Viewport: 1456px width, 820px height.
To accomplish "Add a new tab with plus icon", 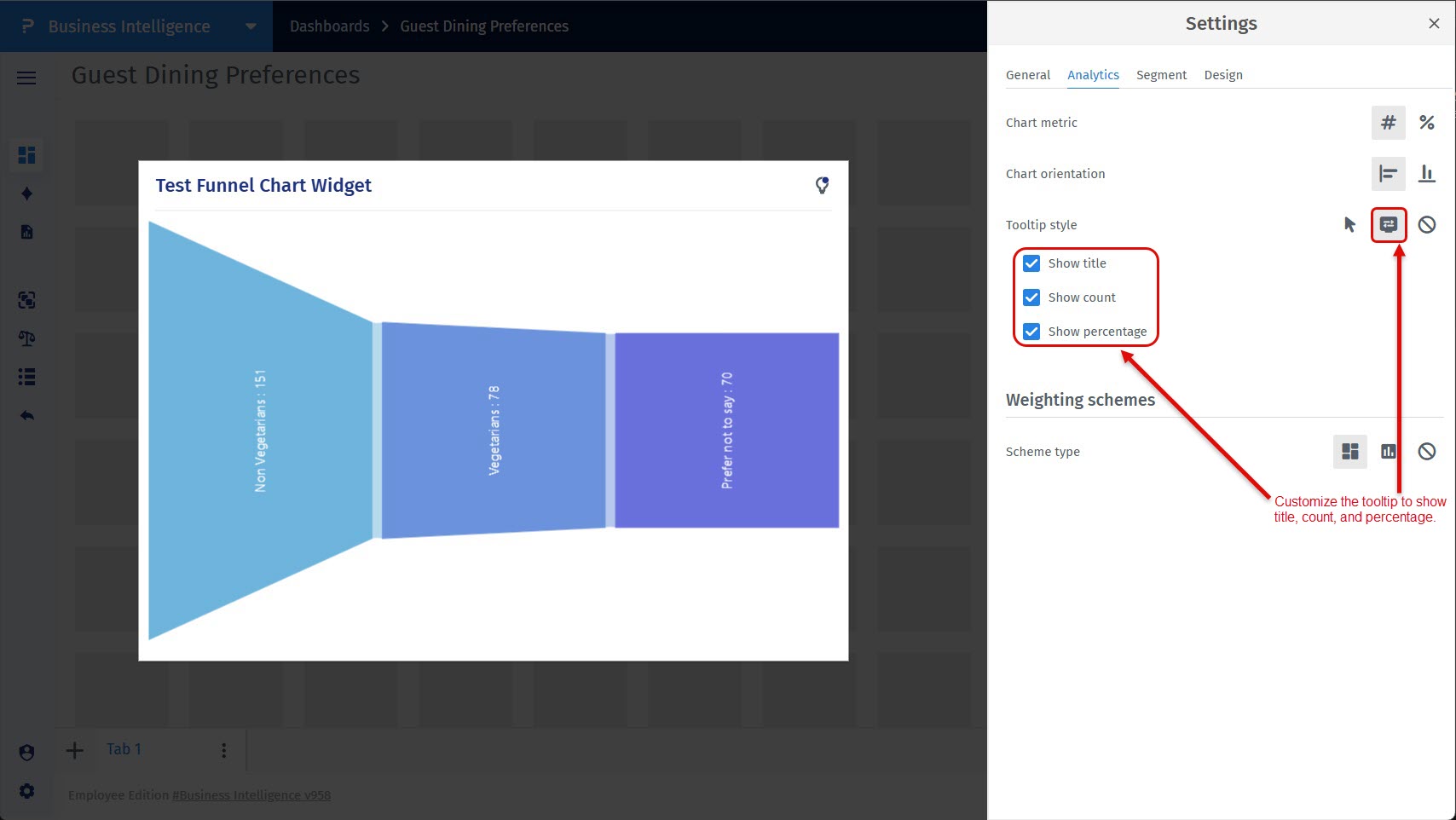I will 75,750.
